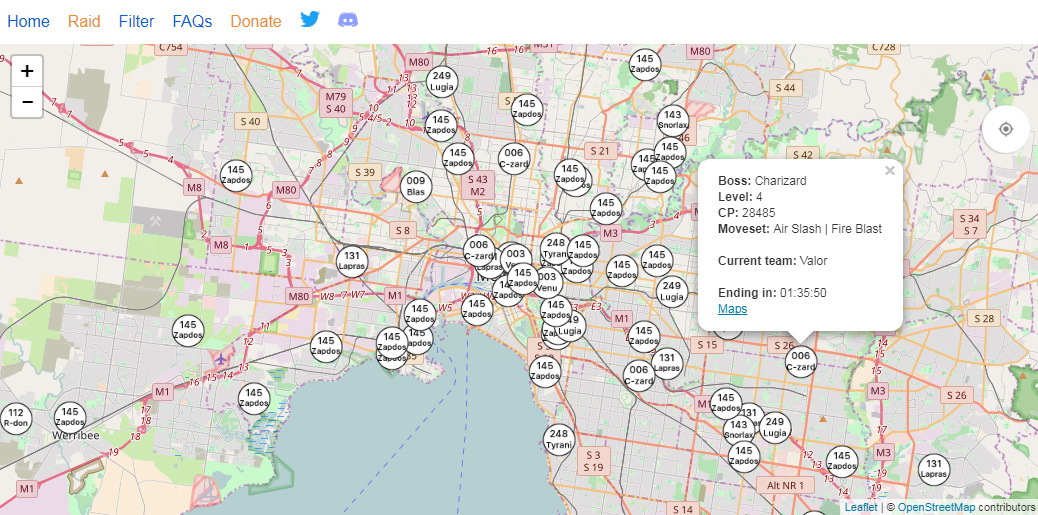Image resolution: width=1038 pixels, height=515 pixels.
Task: Open the Leaflet attribution link
Action: [x=861, y=507]
